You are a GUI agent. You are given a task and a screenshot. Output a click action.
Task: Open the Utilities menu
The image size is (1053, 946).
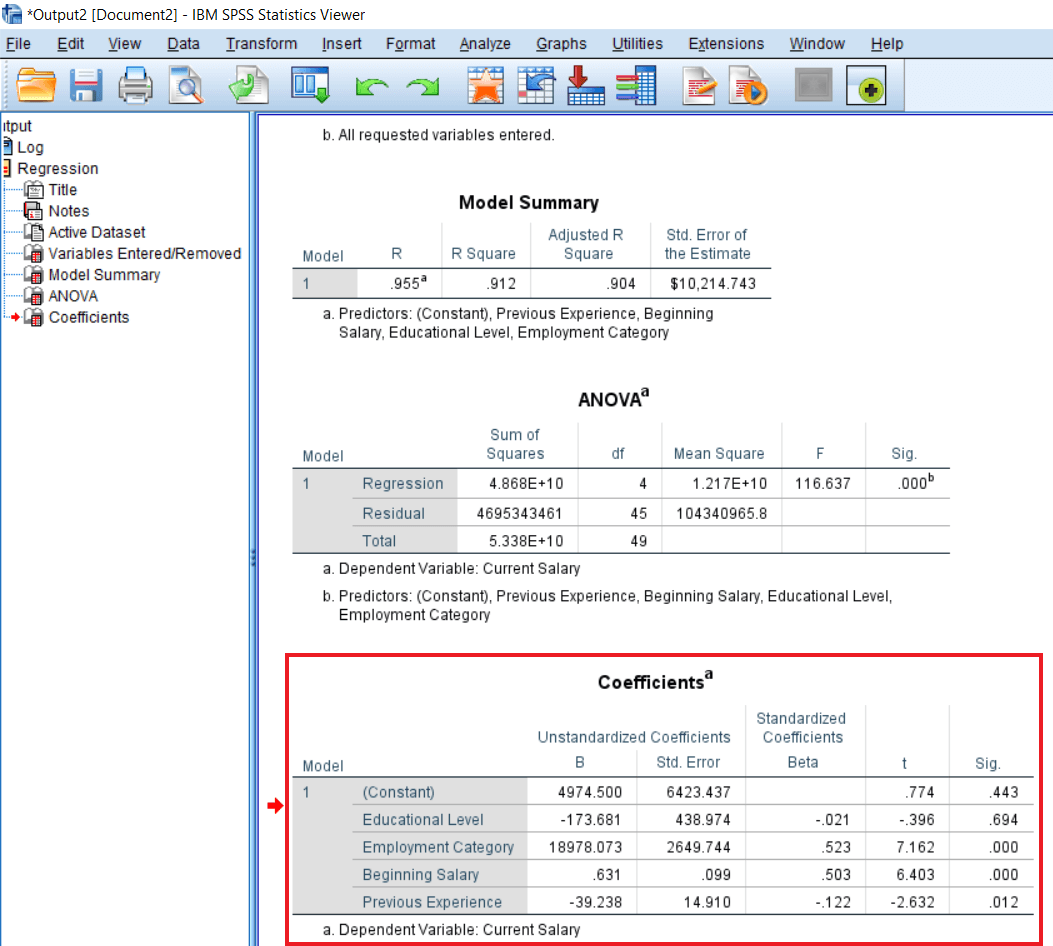pyautogui.click(x=637, y=44)
